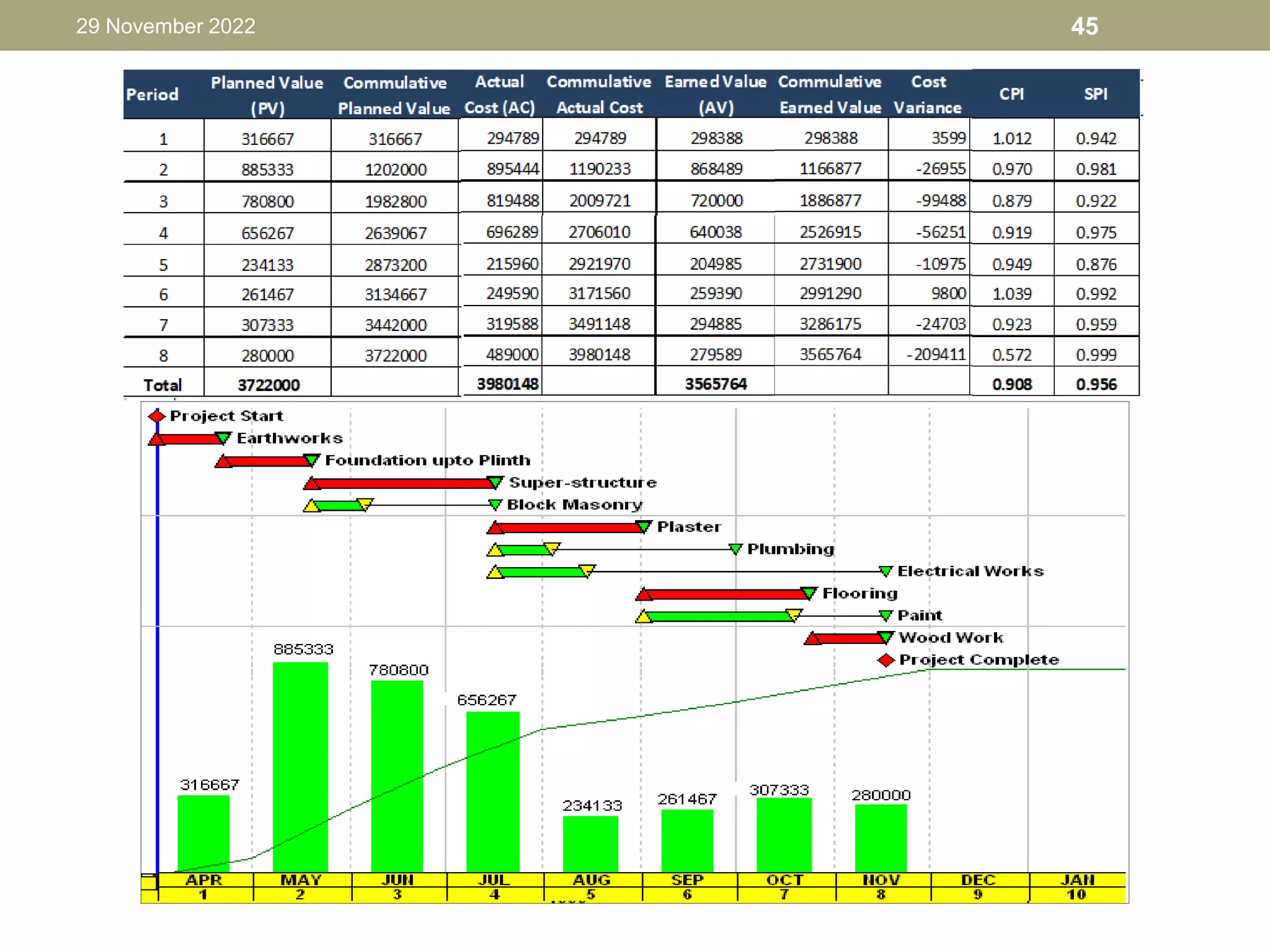Click the APR month header in timescale

[203, 880]
